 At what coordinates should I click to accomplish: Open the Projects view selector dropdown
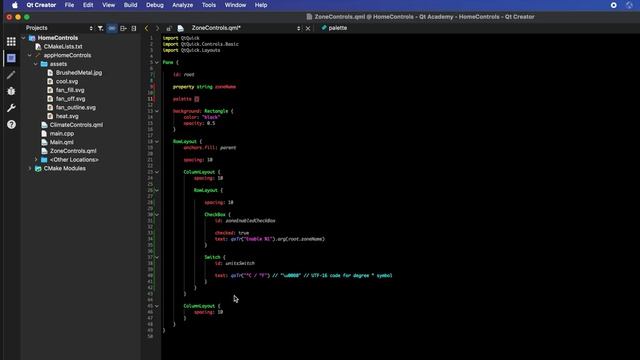coord(91,28)
